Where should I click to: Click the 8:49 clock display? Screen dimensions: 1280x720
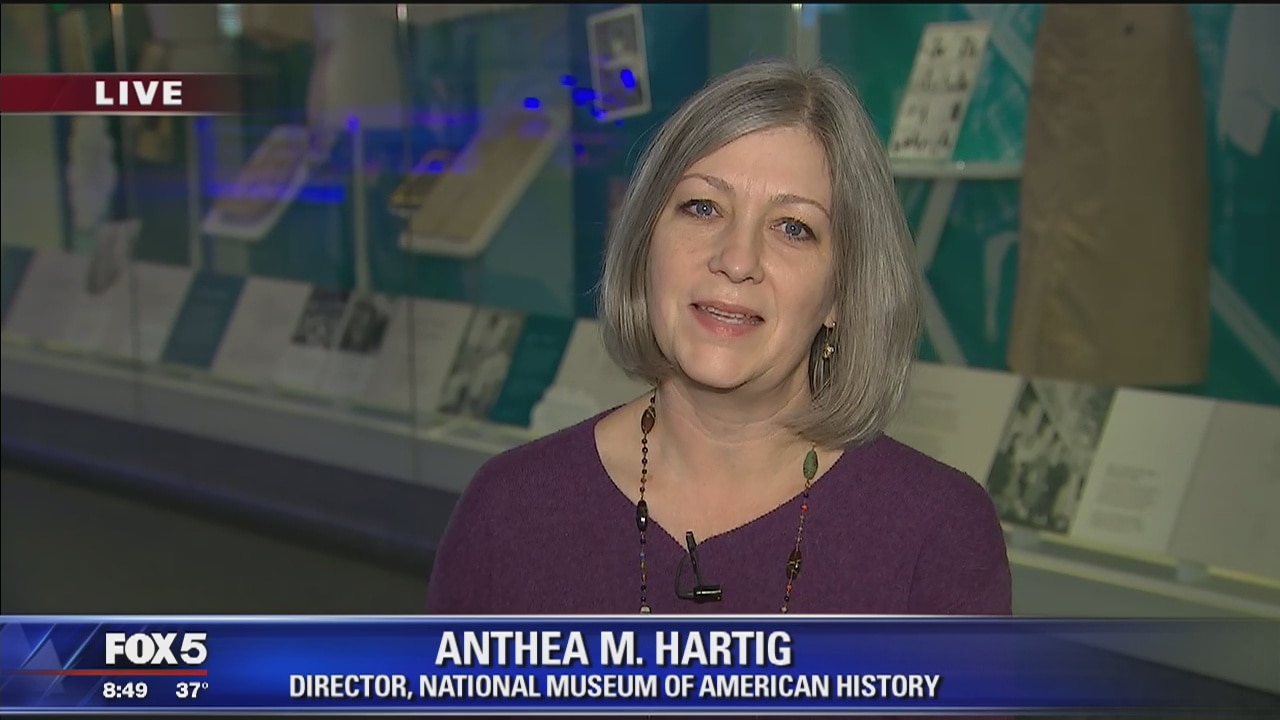point(125,690)
